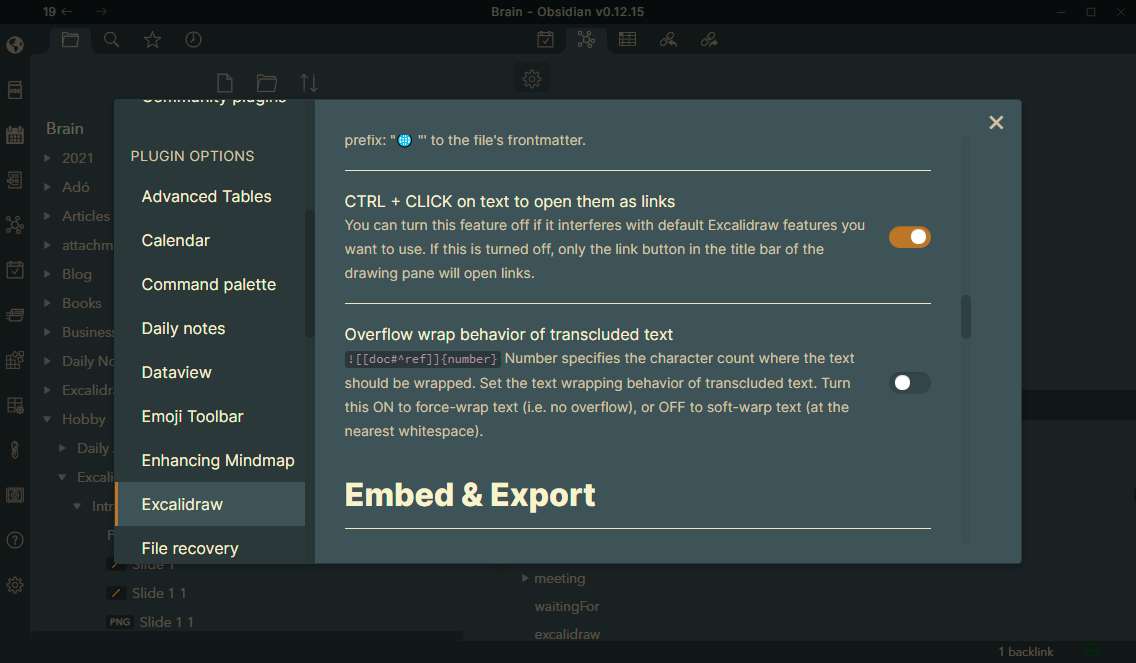
Task: Navigate back with left arrow
Action: pos(67,12)
